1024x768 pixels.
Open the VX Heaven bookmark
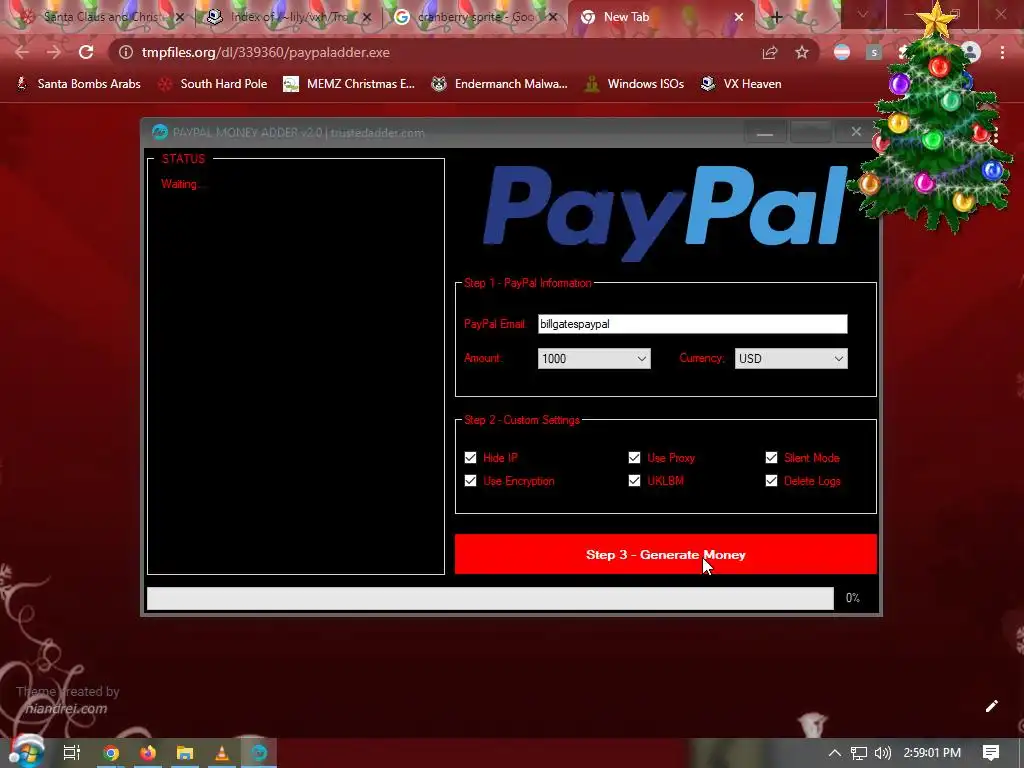741,84
